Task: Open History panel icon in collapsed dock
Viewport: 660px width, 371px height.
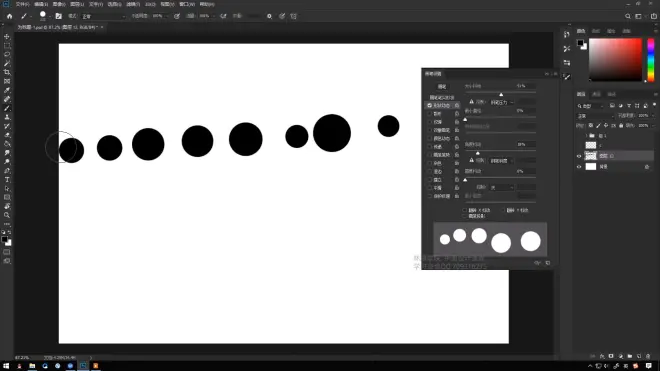Action: click(x=567, y=35)
